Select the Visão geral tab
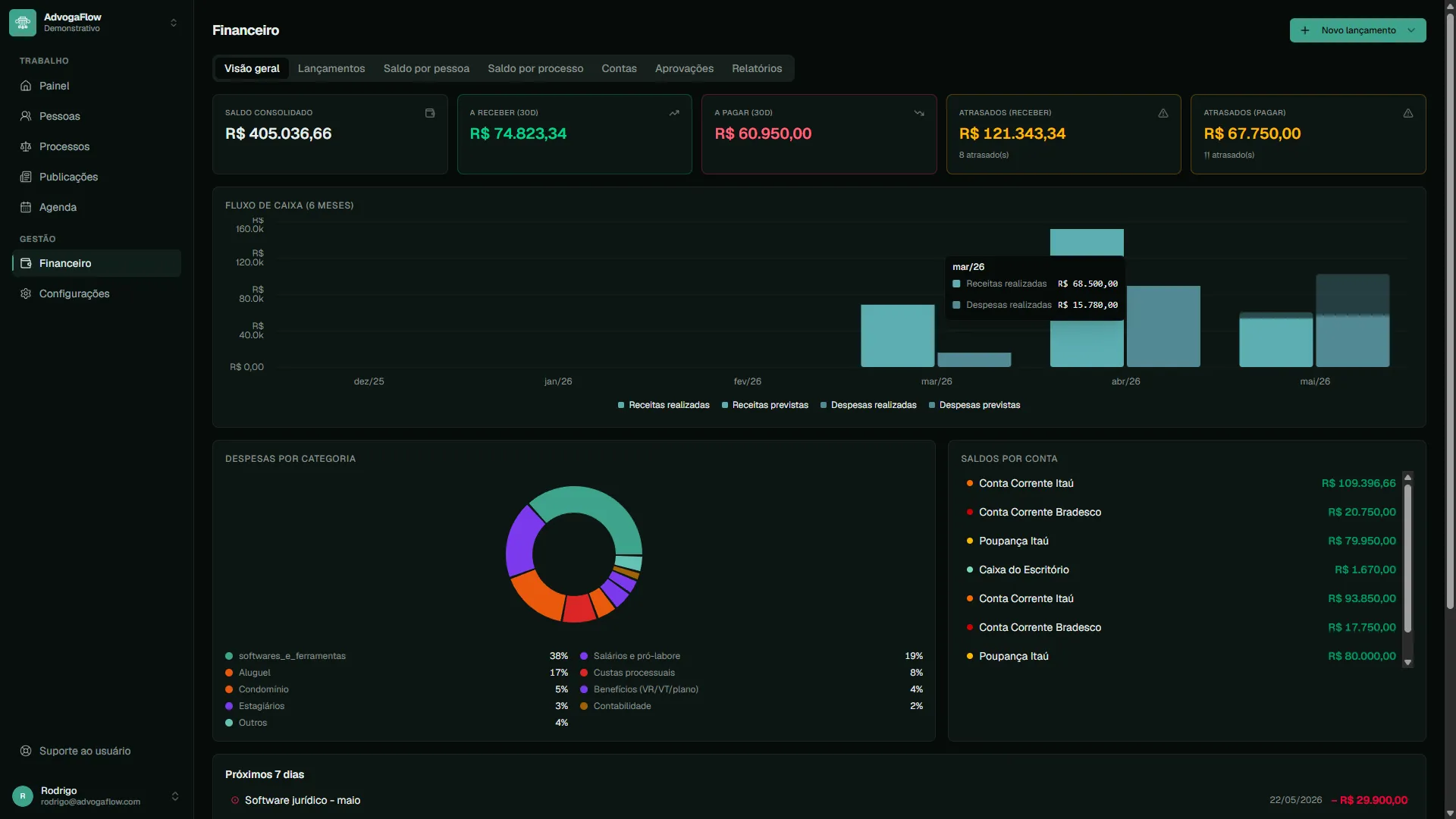1456x819 pixels. 252,68
